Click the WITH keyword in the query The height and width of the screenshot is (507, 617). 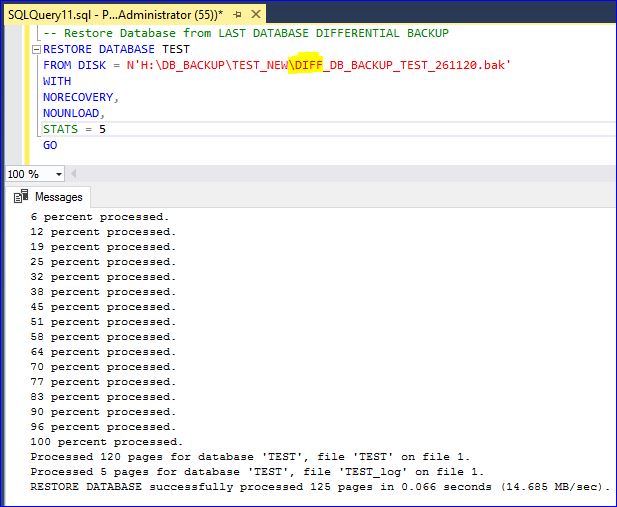[57, 81]
